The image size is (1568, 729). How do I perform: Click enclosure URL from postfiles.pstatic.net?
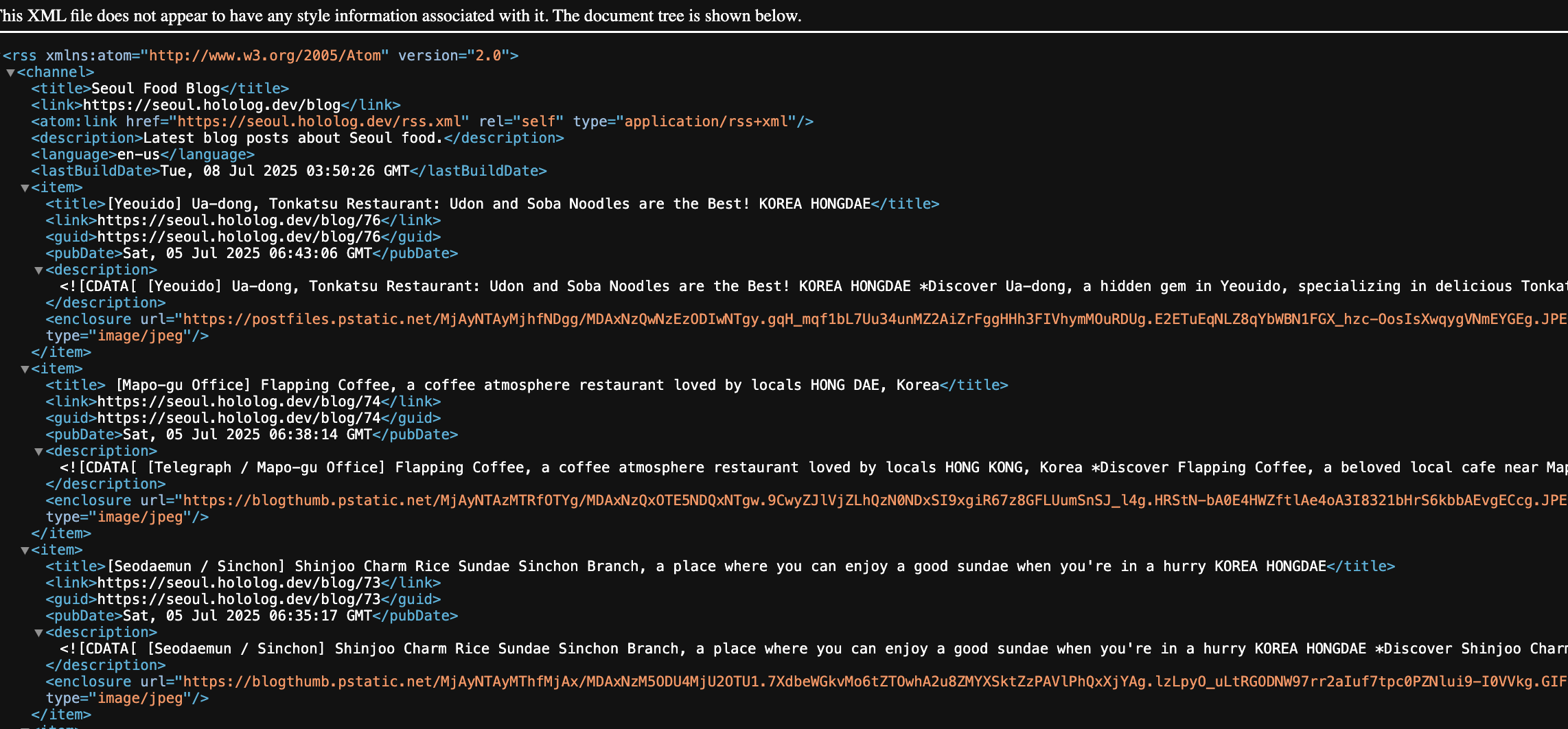click(x=875, y=319)
